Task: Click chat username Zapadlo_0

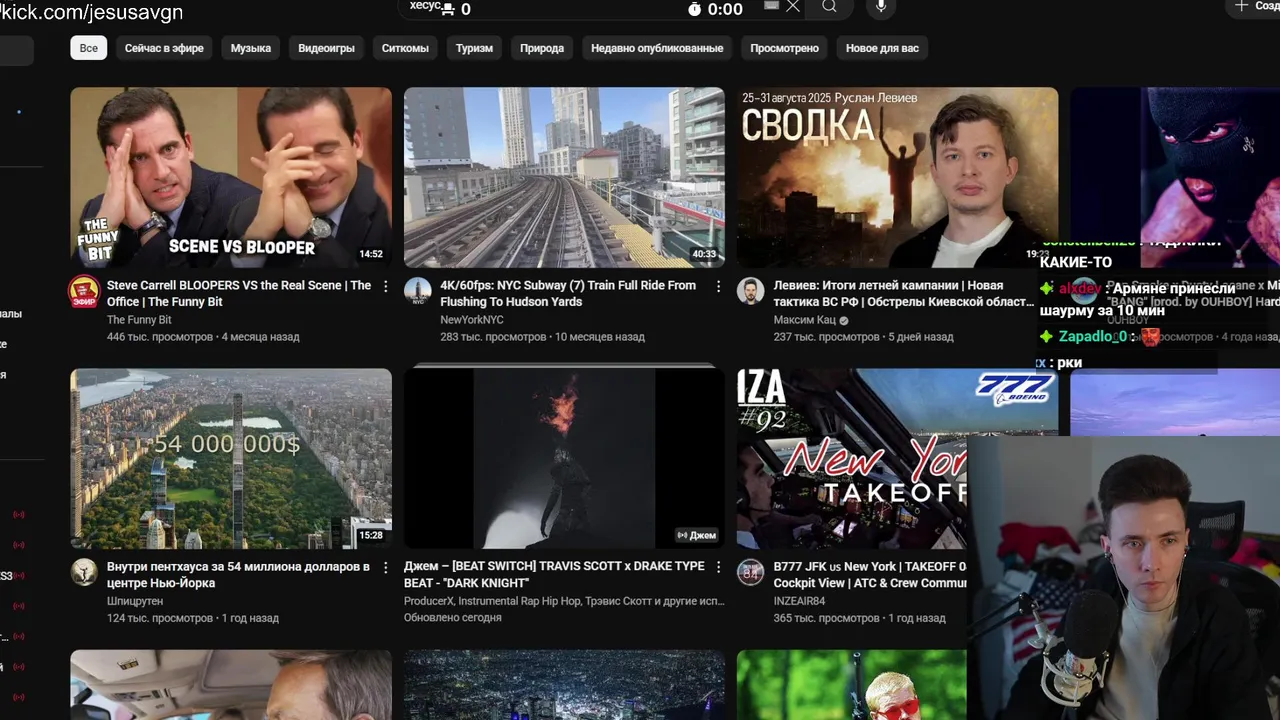Action: tap(1092, 337)
